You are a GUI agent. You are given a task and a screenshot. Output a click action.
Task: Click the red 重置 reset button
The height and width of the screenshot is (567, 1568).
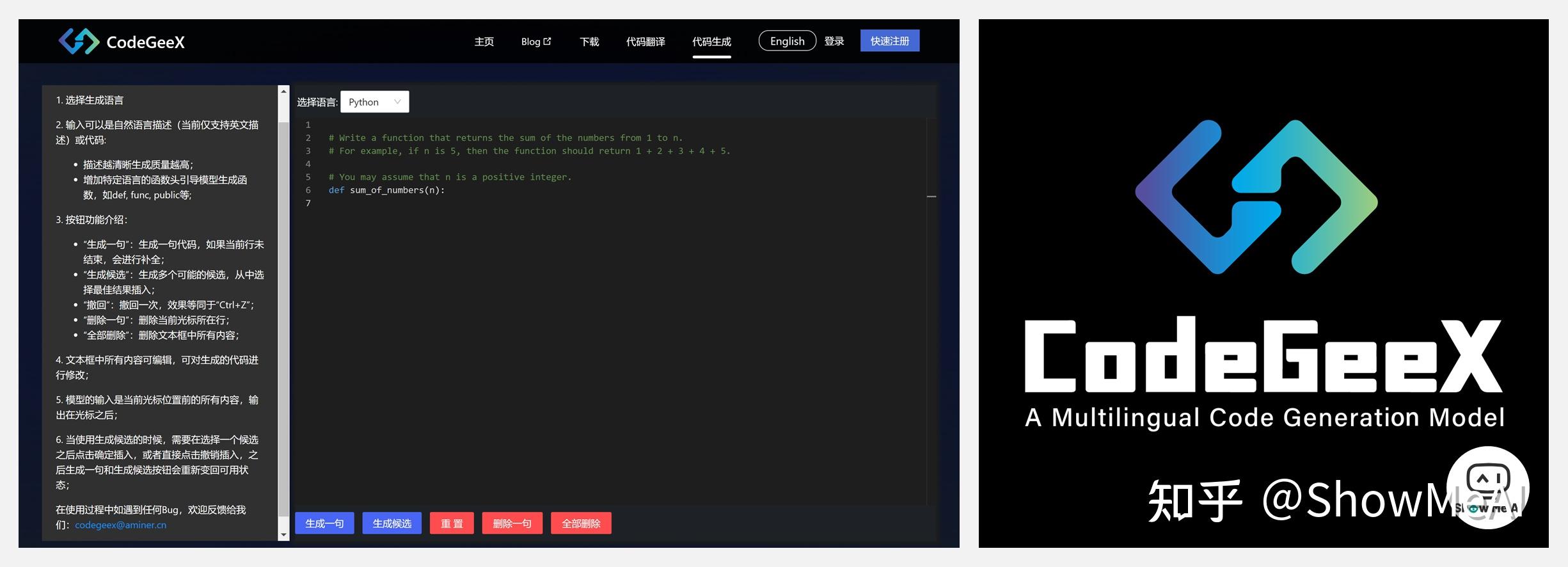click(452, 523)
